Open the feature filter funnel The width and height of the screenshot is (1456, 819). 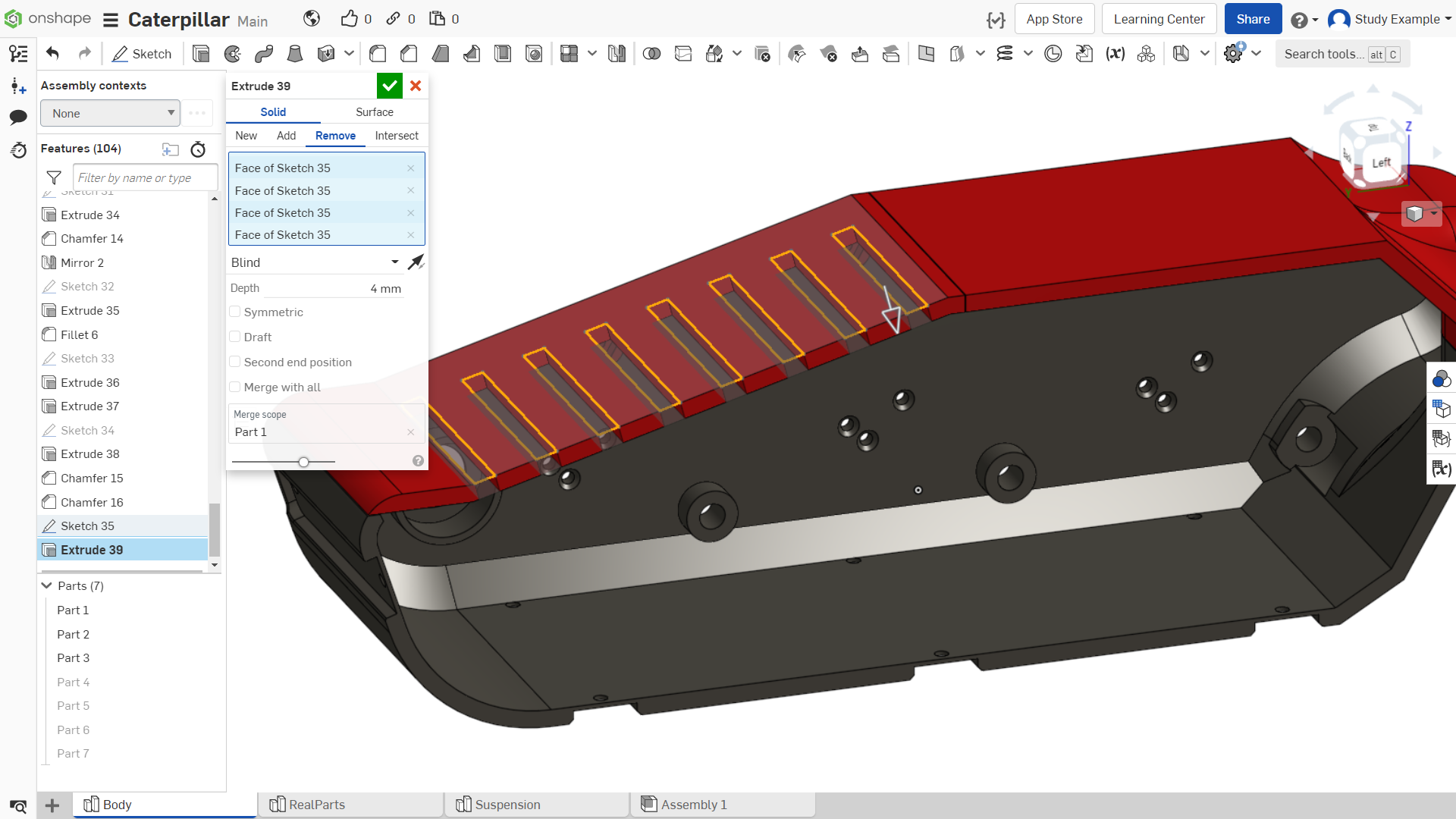tap(54, 177)
